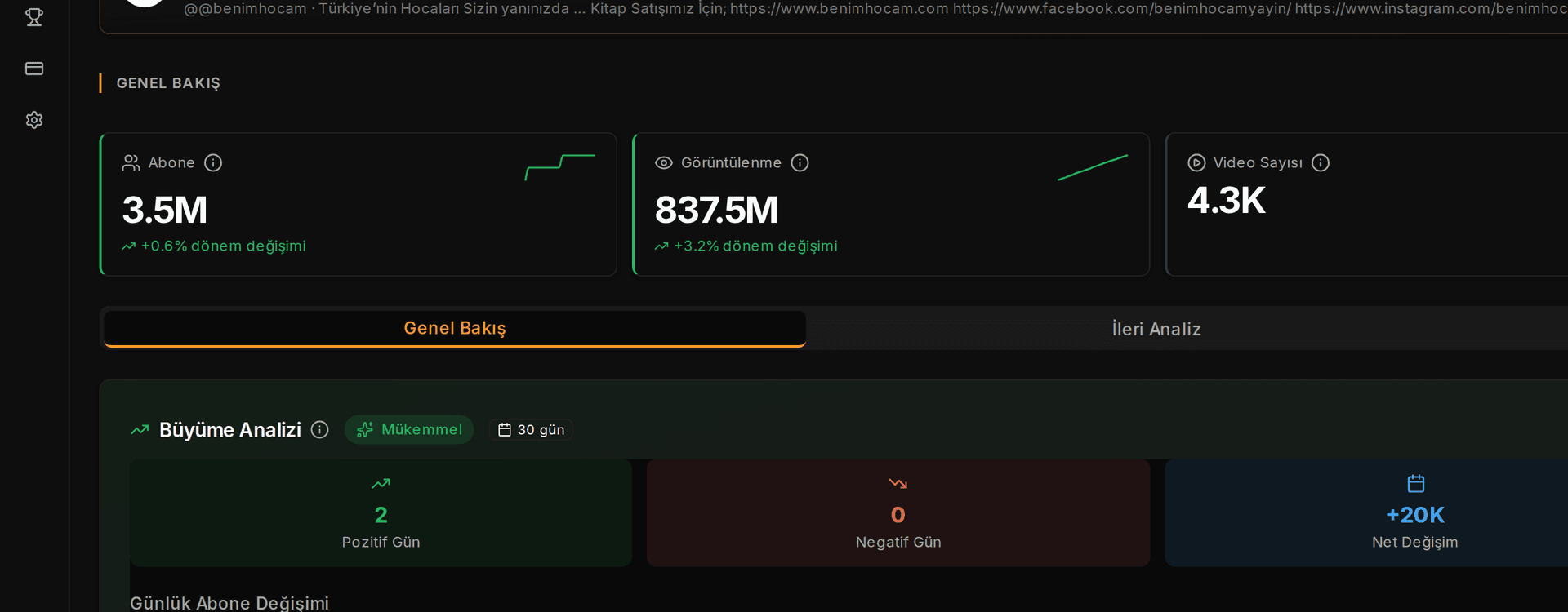Viewport: 1568px width, 612px height.
Task: Click the +20K net change value
Action: coord(1415,515)
